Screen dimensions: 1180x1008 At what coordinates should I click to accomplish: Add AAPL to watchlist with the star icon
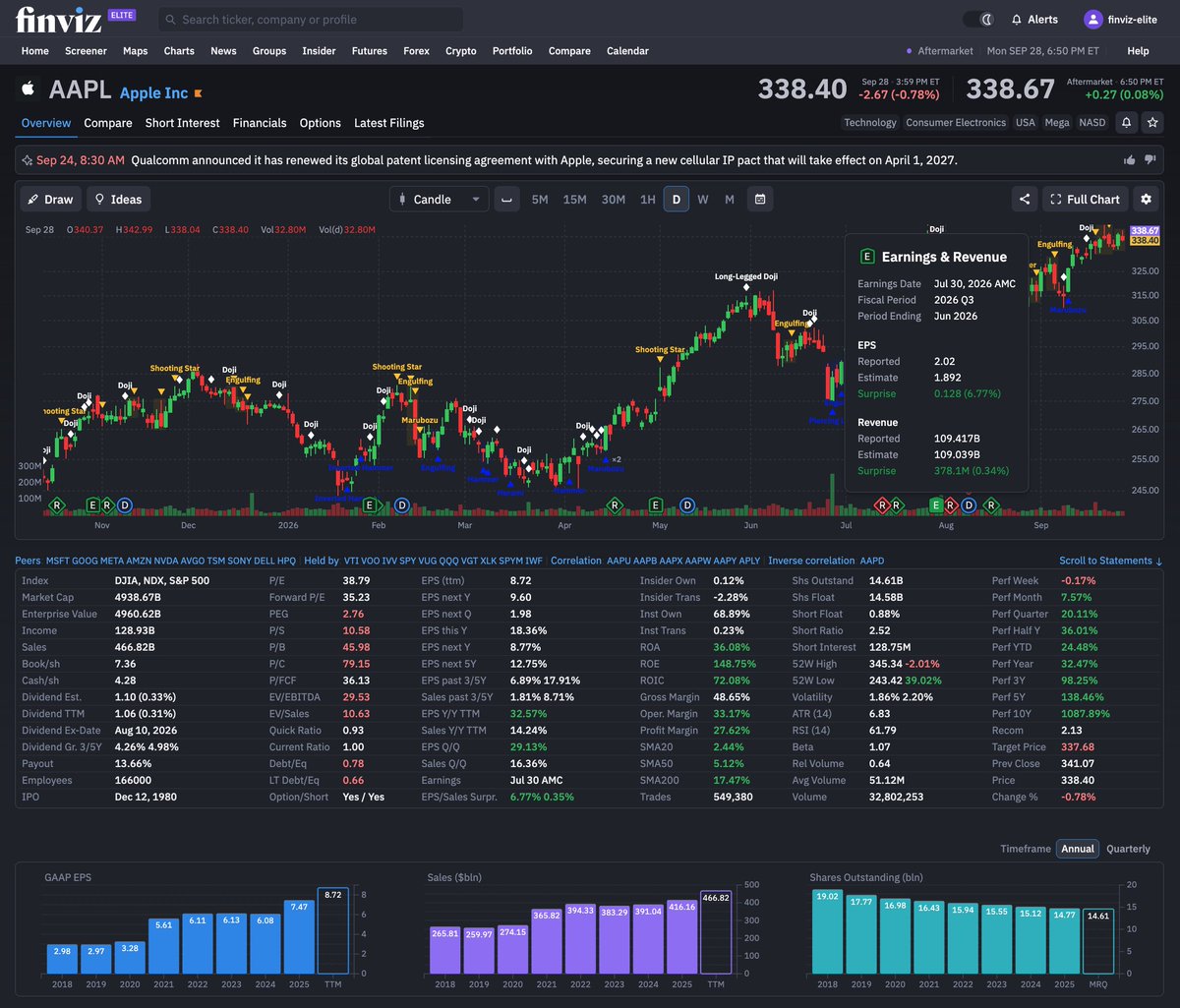tap(1151, 123)
